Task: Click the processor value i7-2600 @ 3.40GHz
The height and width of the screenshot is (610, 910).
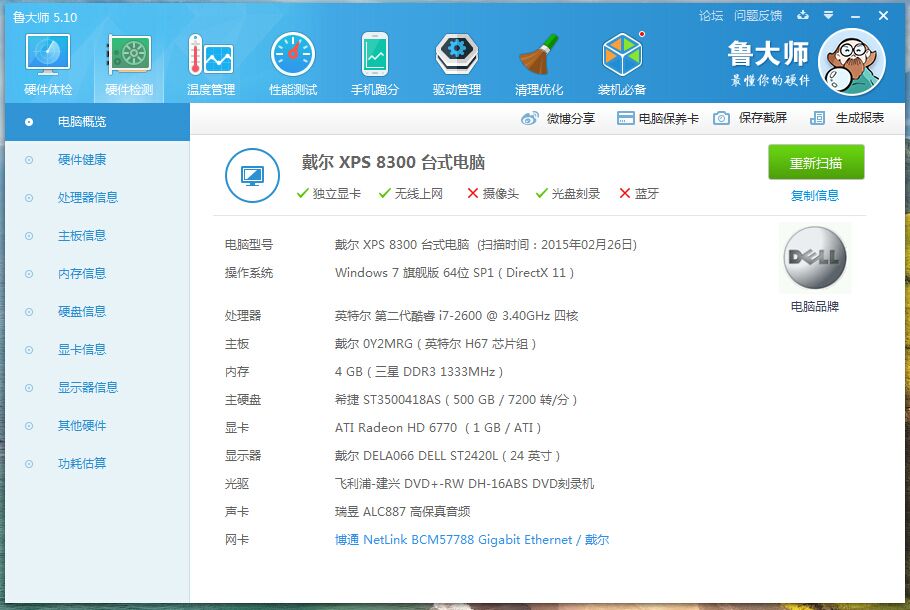Action: [456, 316]
